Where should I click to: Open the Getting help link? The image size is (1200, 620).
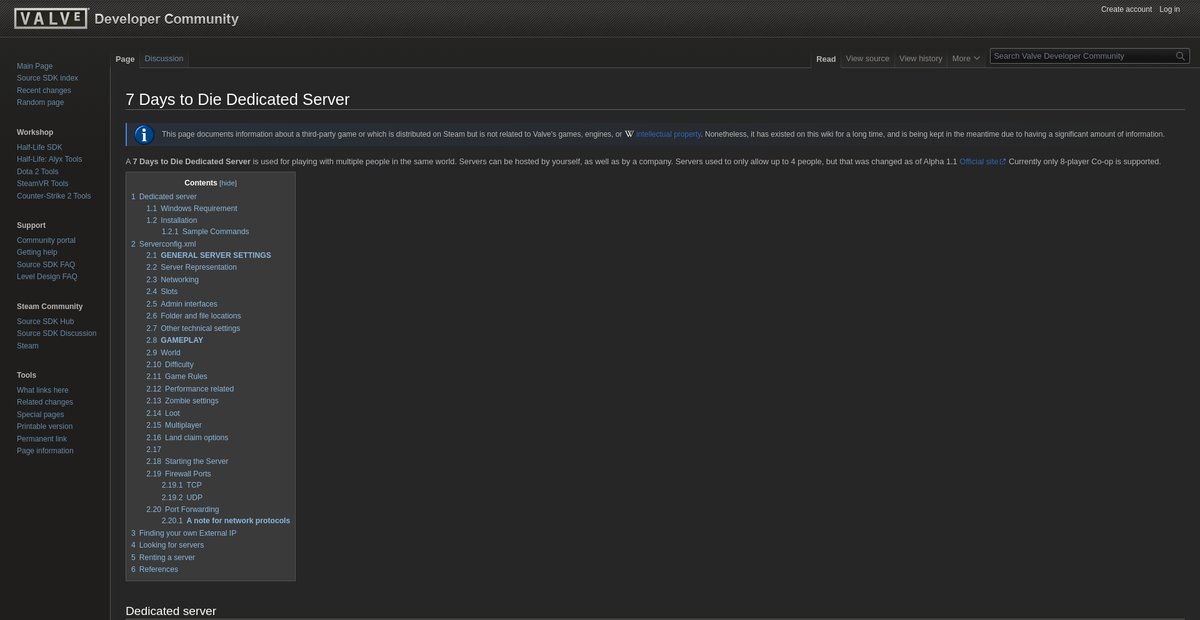click(x=37, y=252)
